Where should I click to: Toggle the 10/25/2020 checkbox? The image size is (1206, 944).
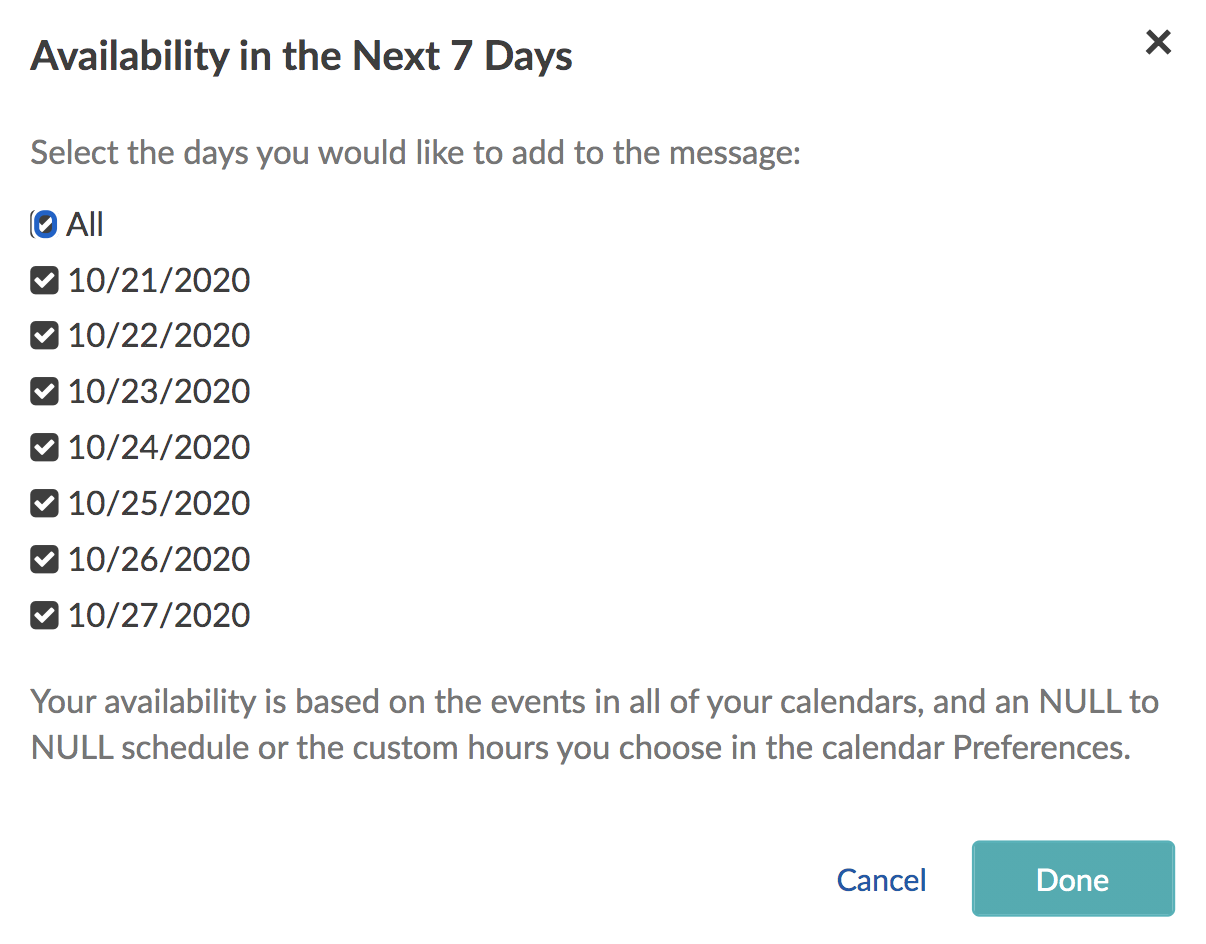[44, 503]
